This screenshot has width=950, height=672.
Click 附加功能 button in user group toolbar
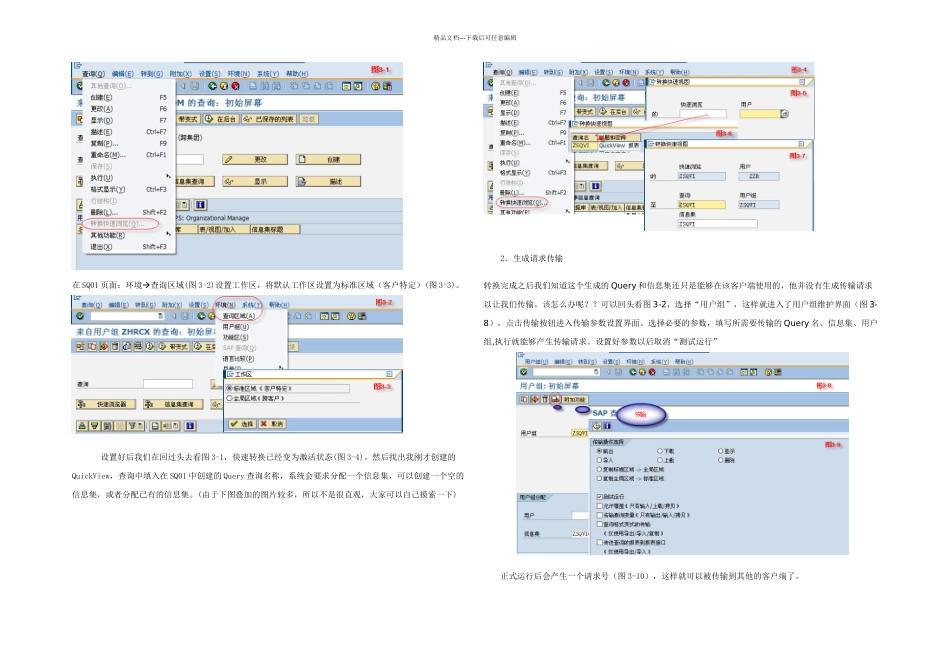[x=574, y=399]
